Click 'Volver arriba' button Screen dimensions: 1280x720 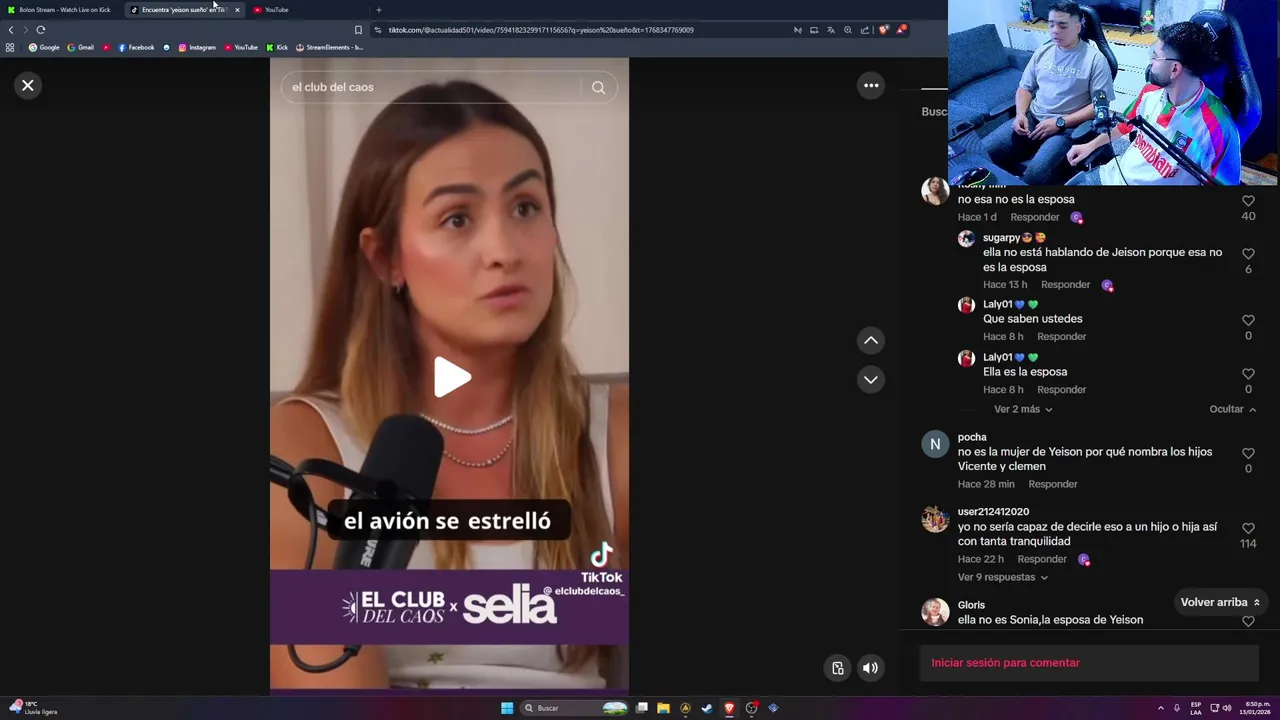click(x=1220, y=602)
